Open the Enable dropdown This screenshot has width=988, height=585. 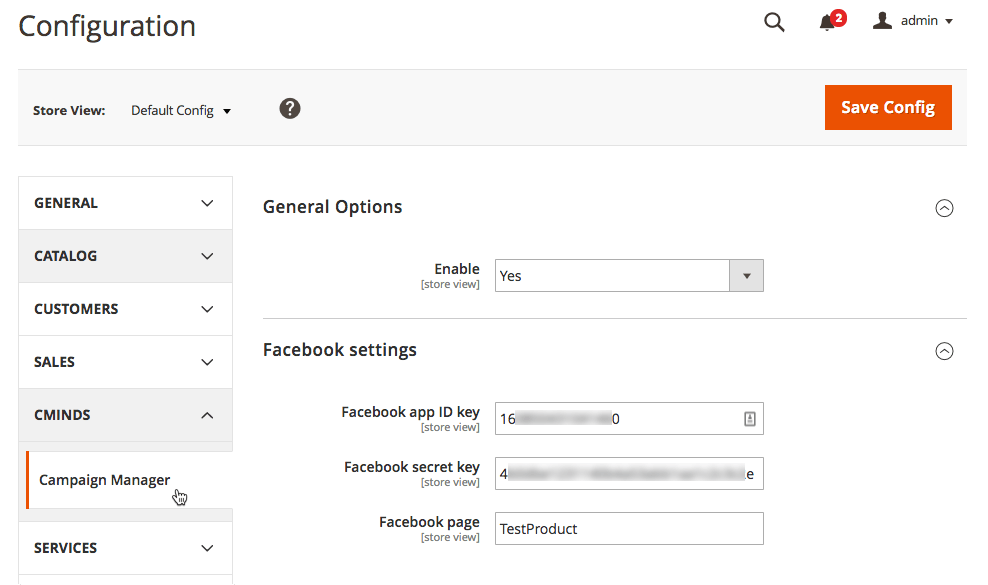[x=629, y=276]
